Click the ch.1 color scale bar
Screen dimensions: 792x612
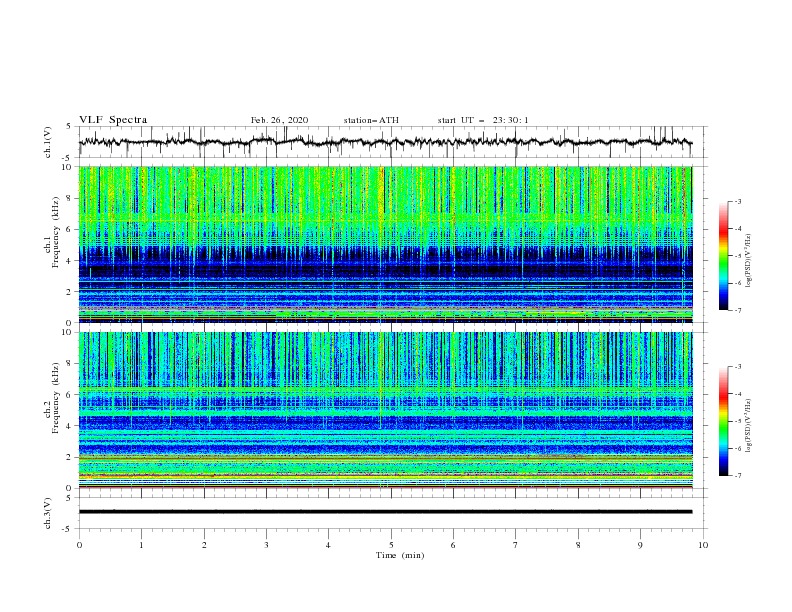point(723,256)
